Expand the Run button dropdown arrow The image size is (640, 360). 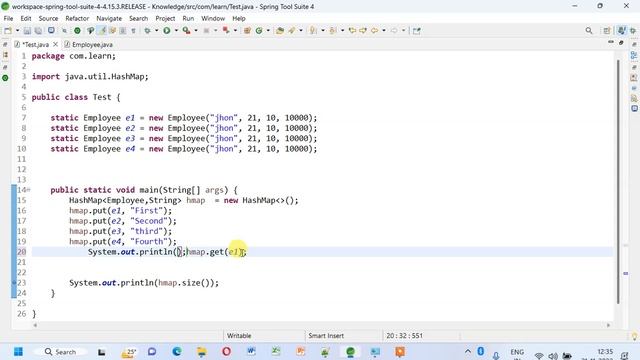[x=176, y=31]
